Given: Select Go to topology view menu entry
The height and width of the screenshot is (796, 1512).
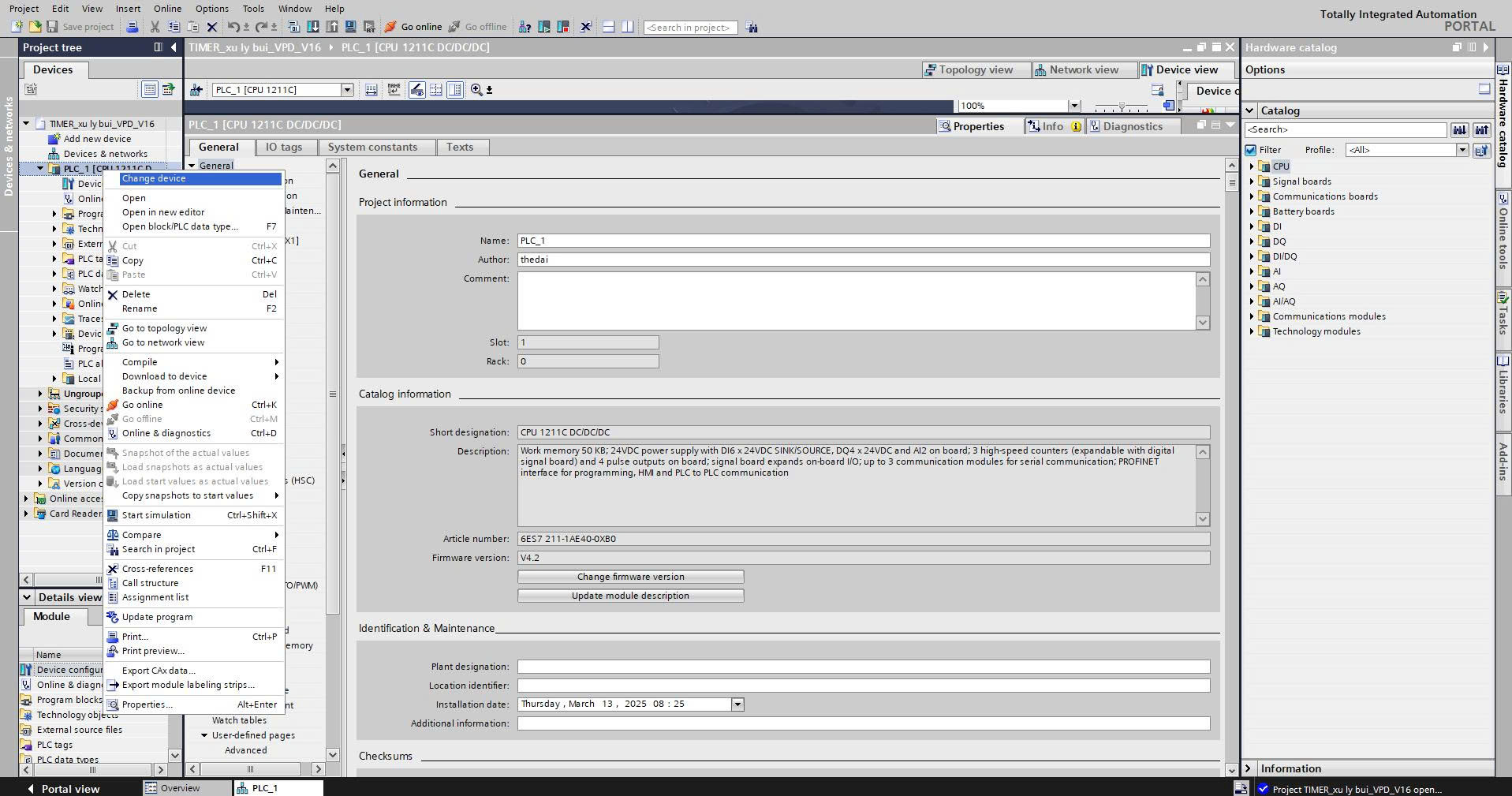Looking at the screenshot, I should 194,328.
